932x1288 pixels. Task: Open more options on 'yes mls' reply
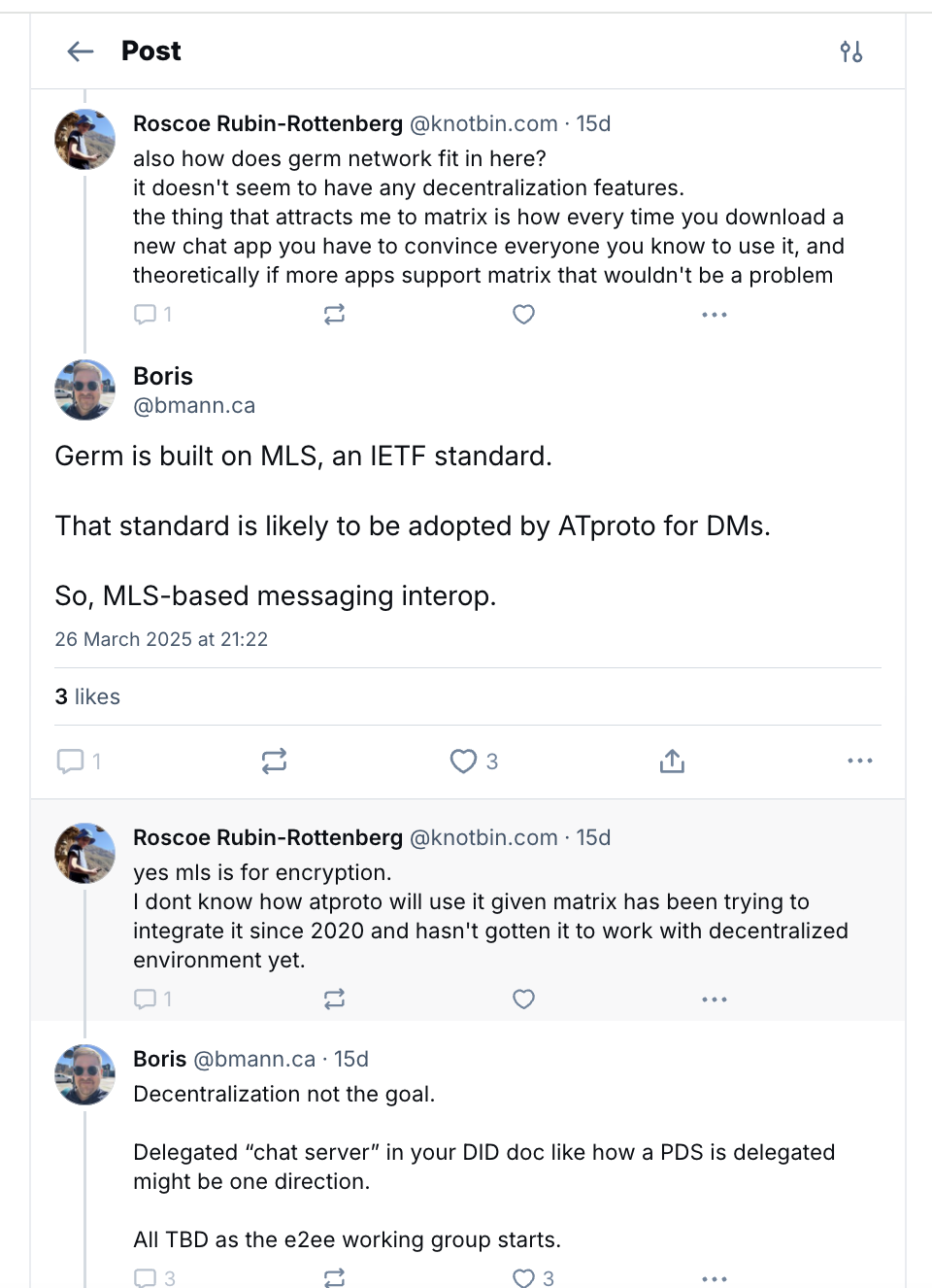pos(715,1000)
